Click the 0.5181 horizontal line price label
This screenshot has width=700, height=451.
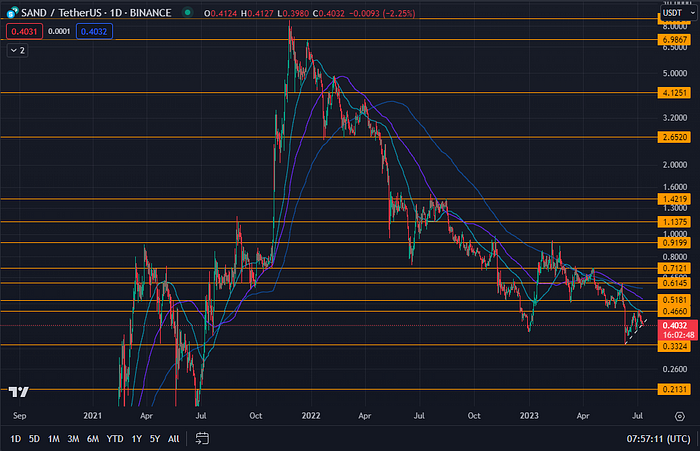coord(674,300)
